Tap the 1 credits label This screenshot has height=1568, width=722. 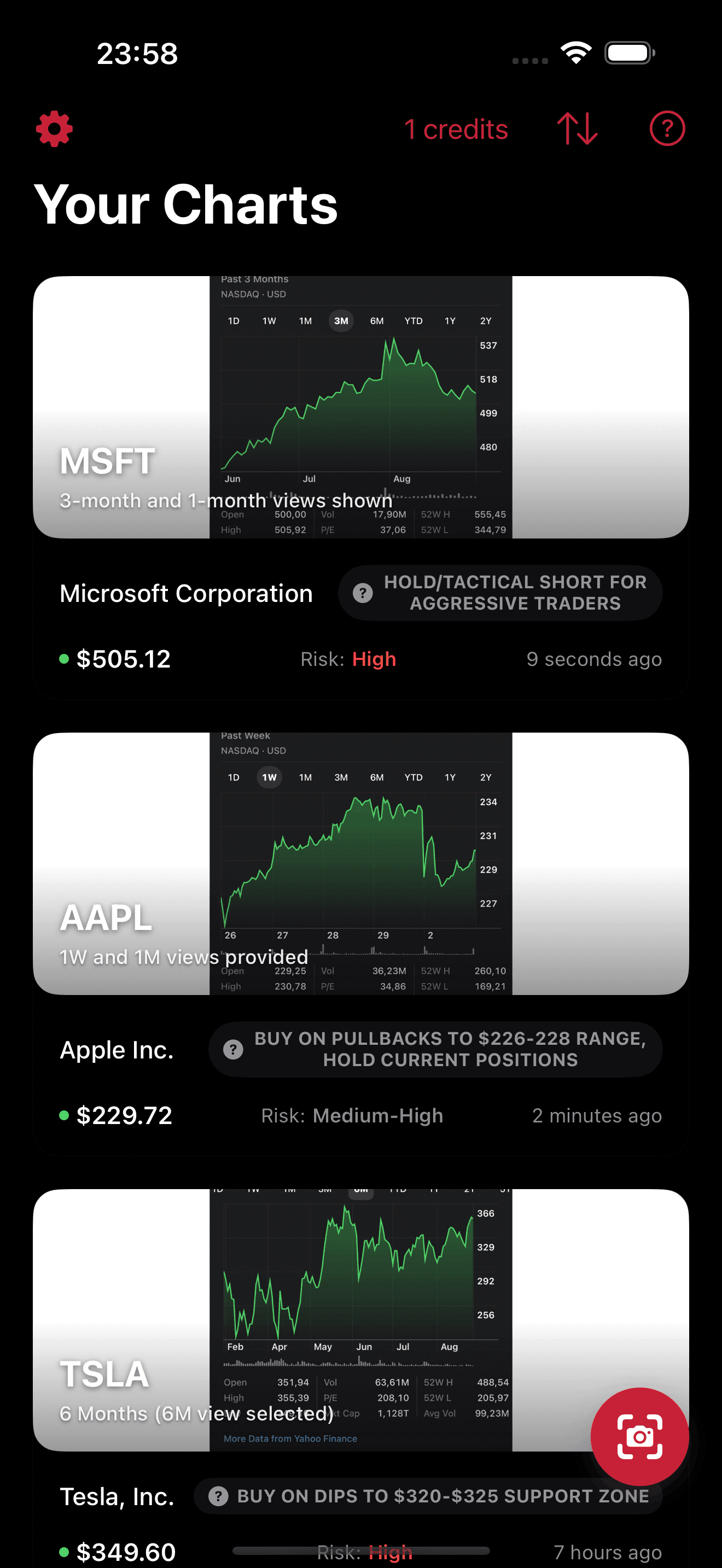tap(456, 129)
